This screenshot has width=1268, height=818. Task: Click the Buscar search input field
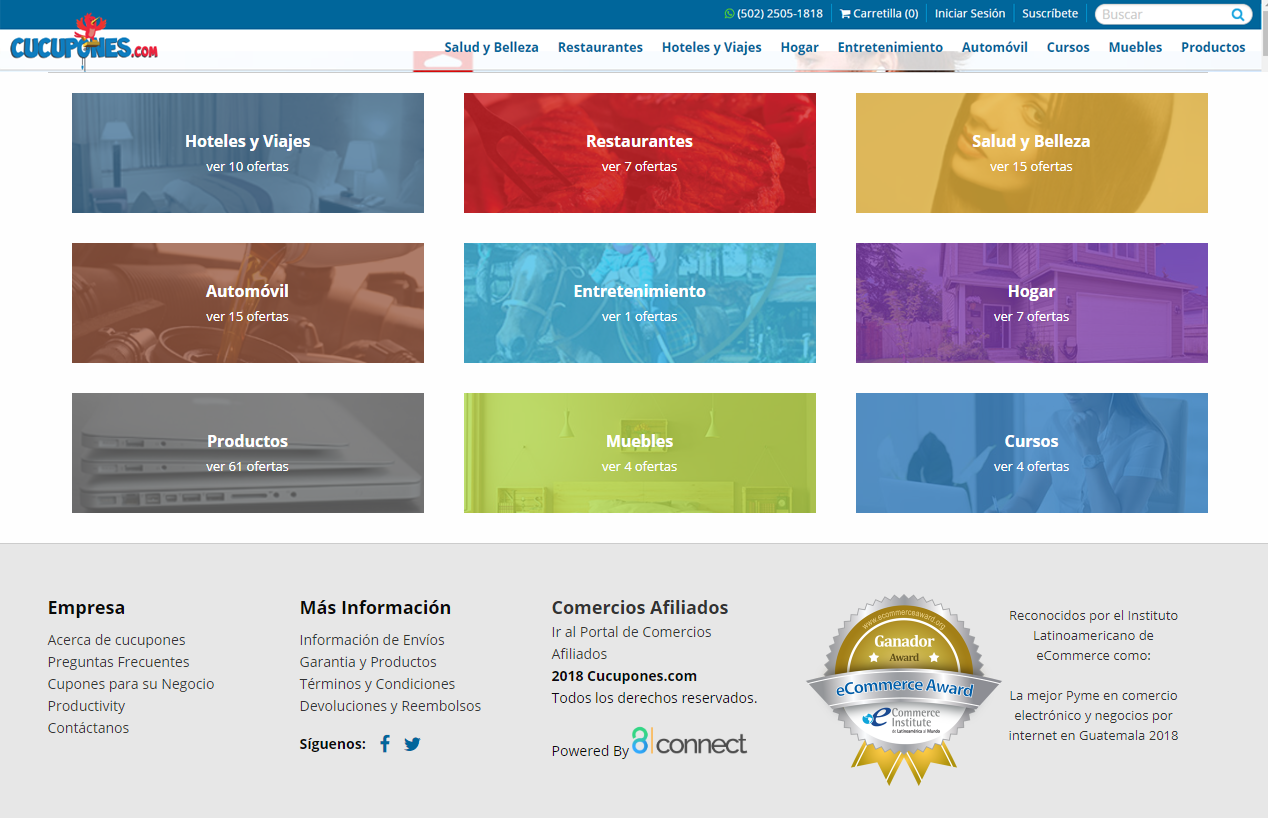pyautogui.click(x=1163, y=14)
